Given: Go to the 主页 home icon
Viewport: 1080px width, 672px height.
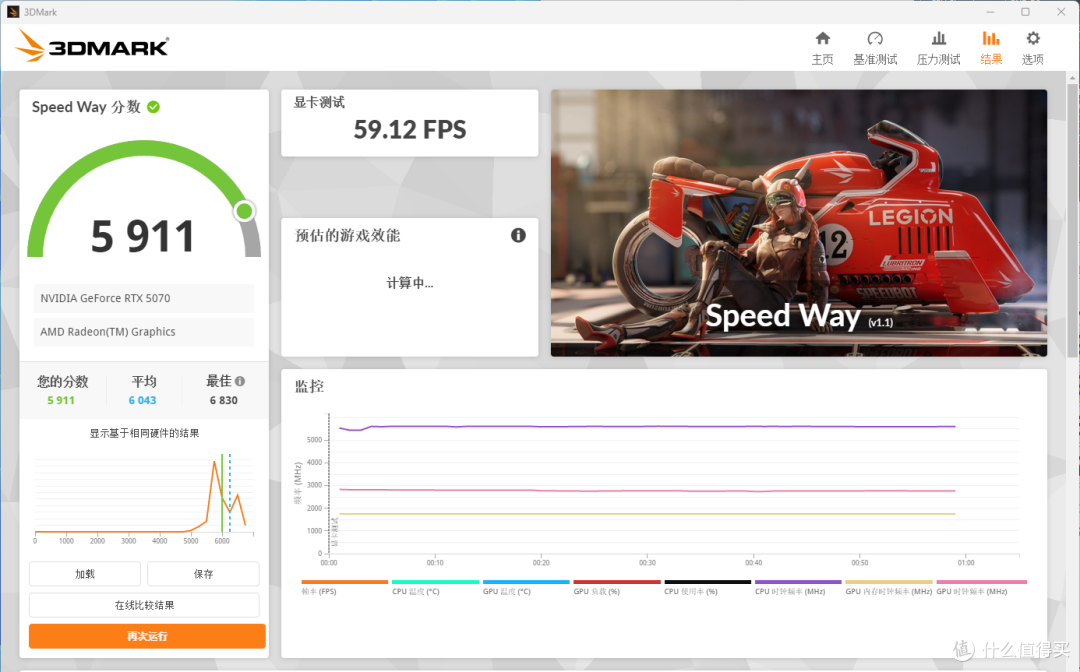Looking at the screenshot, I should pos(822,39).
